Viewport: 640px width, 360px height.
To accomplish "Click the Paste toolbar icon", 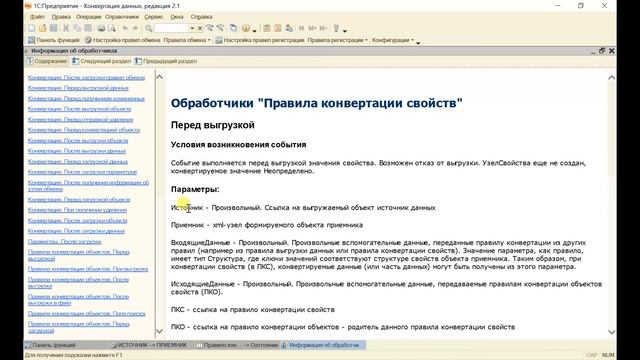I will 88,28.
